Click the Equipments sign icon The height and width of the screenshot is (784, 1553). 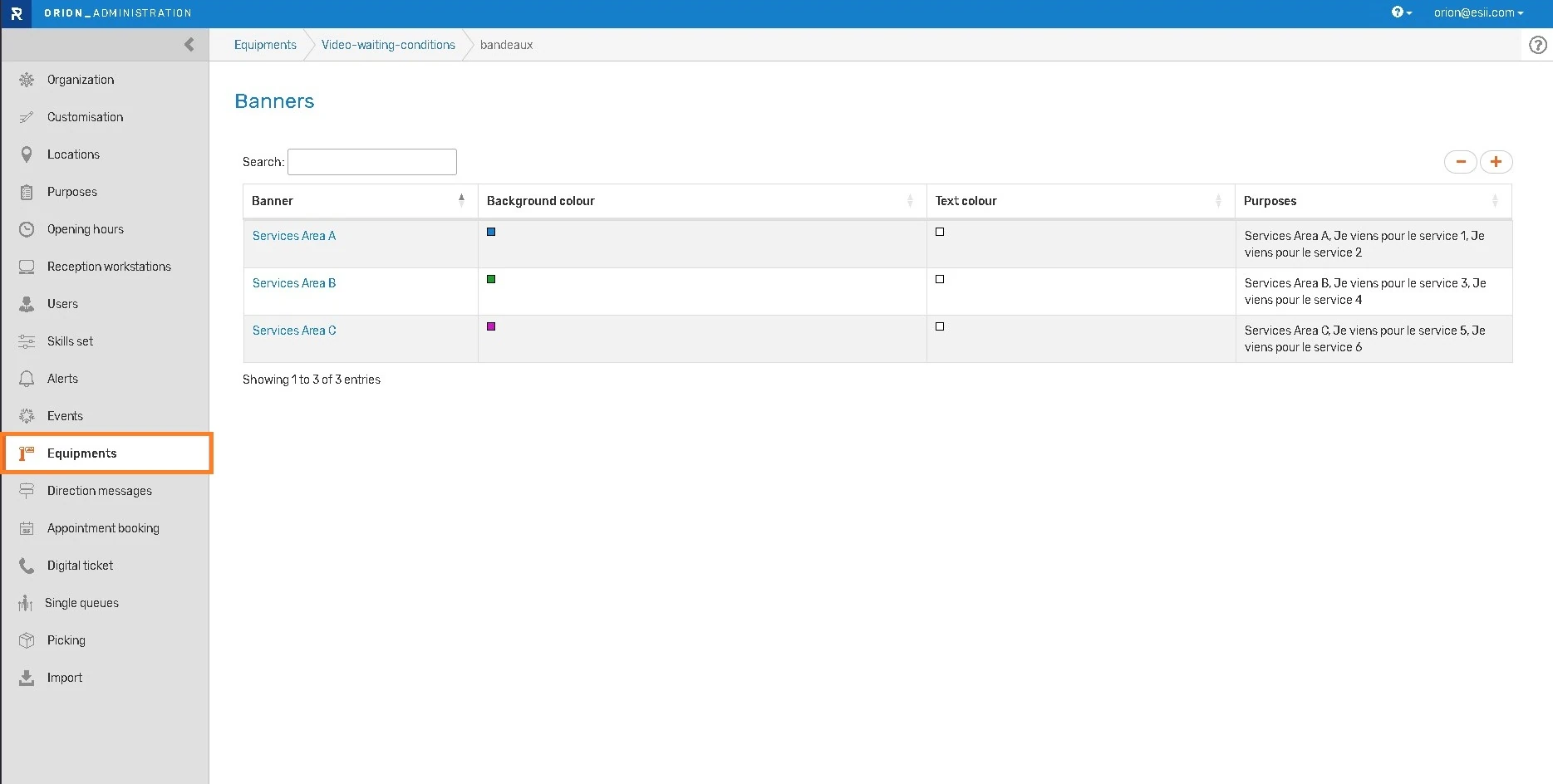pos(27,453)
